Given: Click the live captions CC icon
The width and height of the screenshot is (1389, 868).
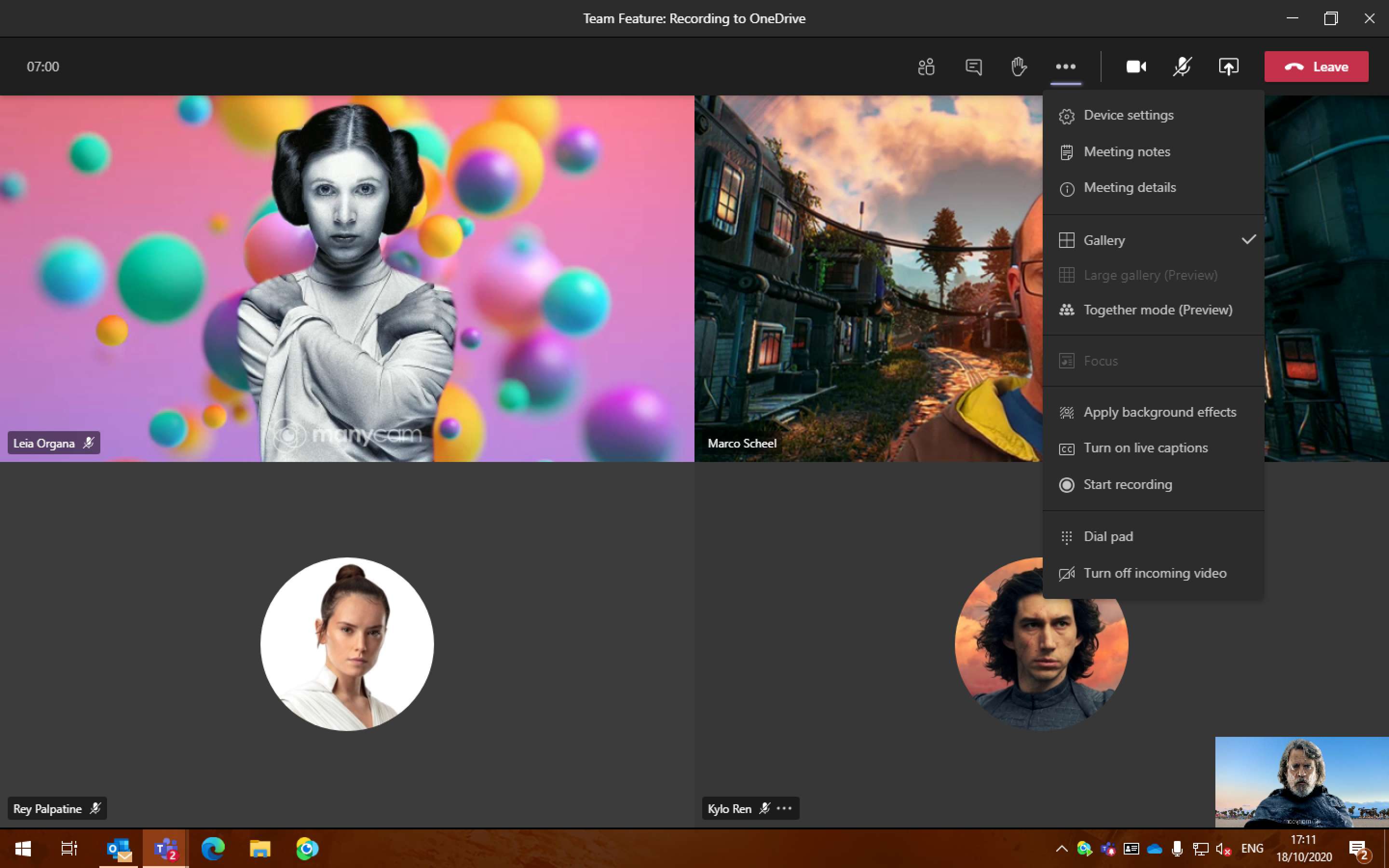Looking at the screenshot, I should pyautogui.click(x=1066, y=449).
